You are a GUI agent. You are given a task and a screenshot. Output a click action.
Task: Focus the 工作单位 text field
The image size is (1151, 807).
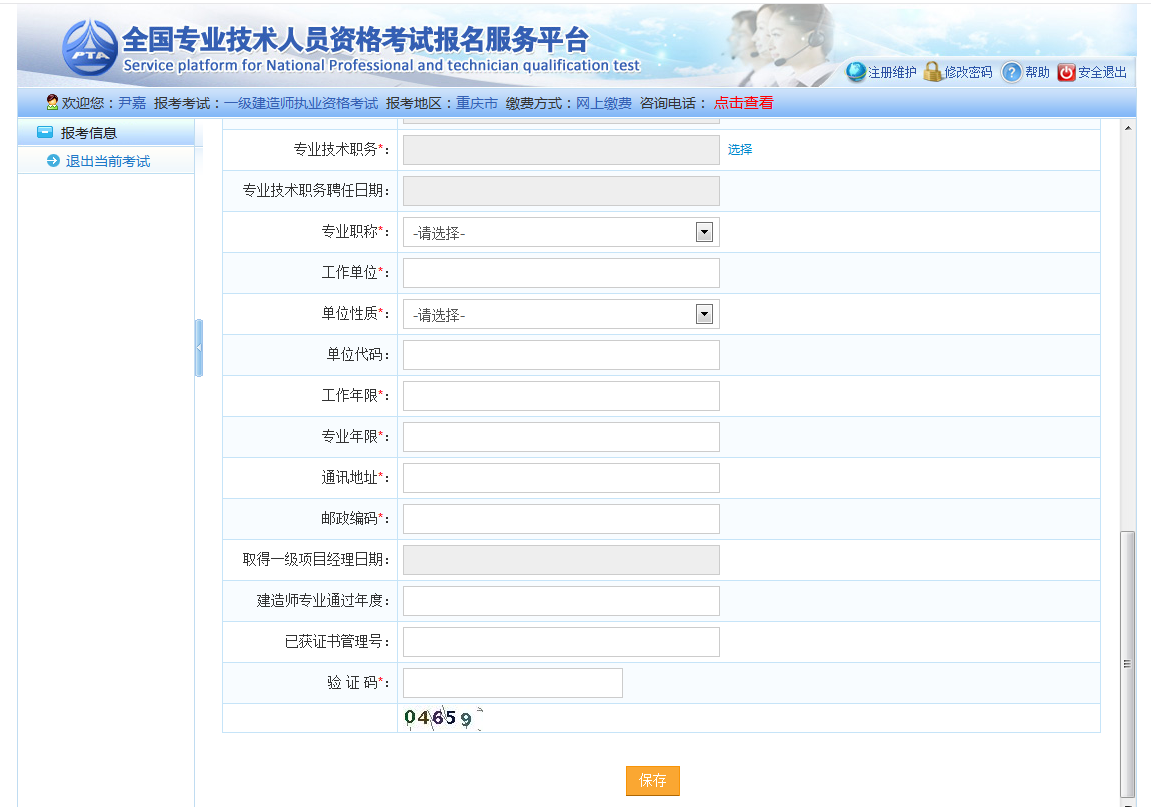coord(560,273)
